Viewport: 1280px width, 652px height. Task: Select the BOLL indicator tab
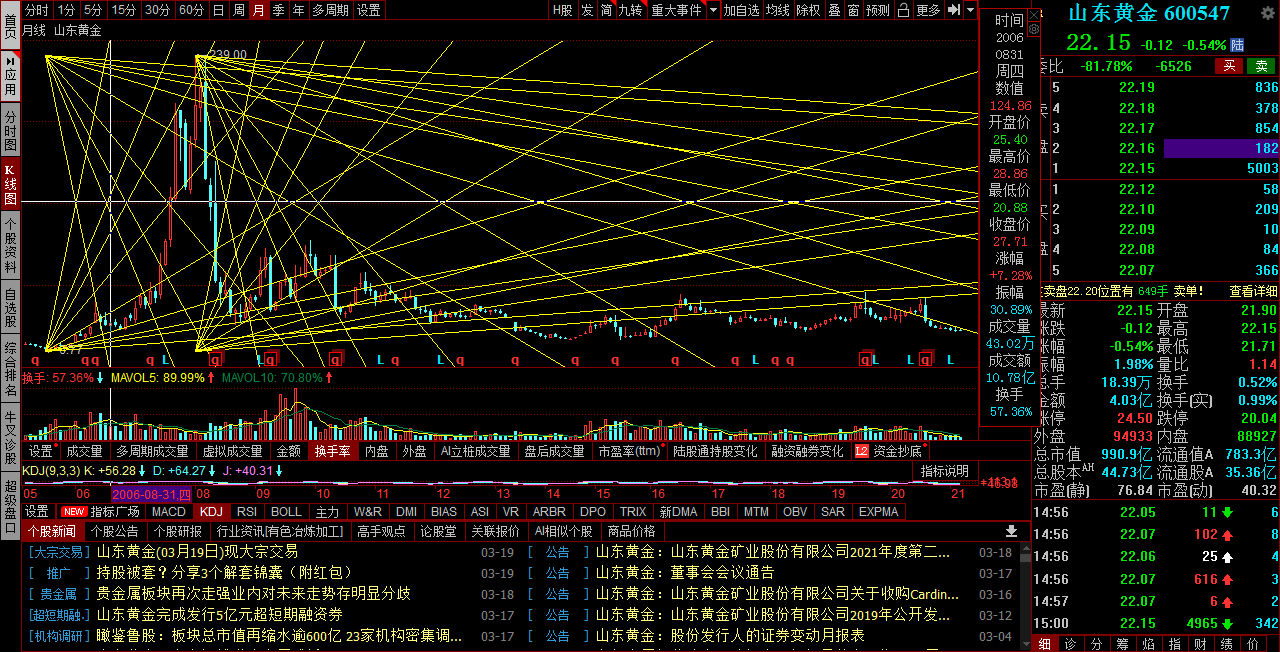point(286,511)
